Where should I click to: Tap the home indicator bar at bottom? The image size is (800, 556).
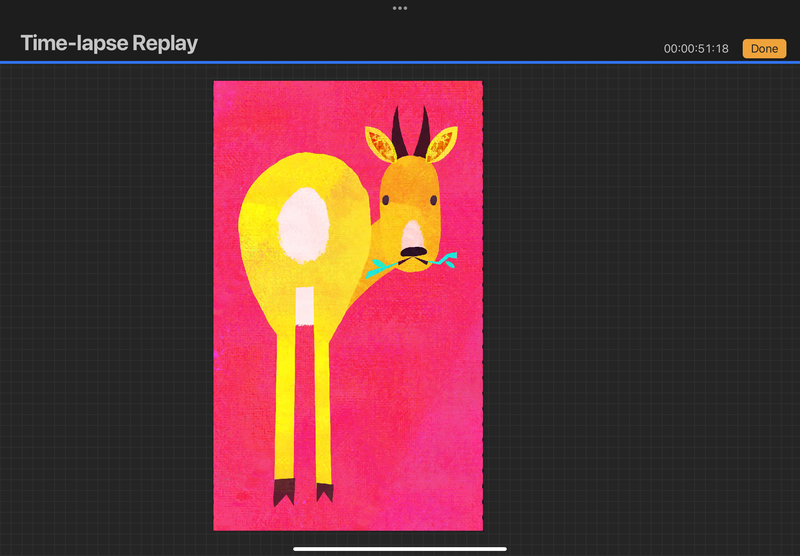pyautogui.click(x=400, y=548)
